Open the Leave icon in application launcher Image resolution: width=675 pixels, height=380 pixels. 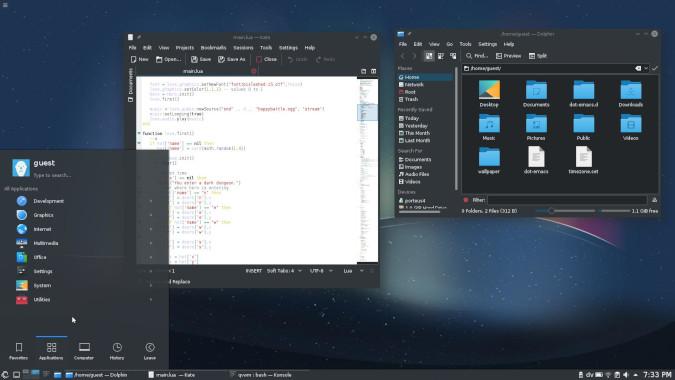150,351
